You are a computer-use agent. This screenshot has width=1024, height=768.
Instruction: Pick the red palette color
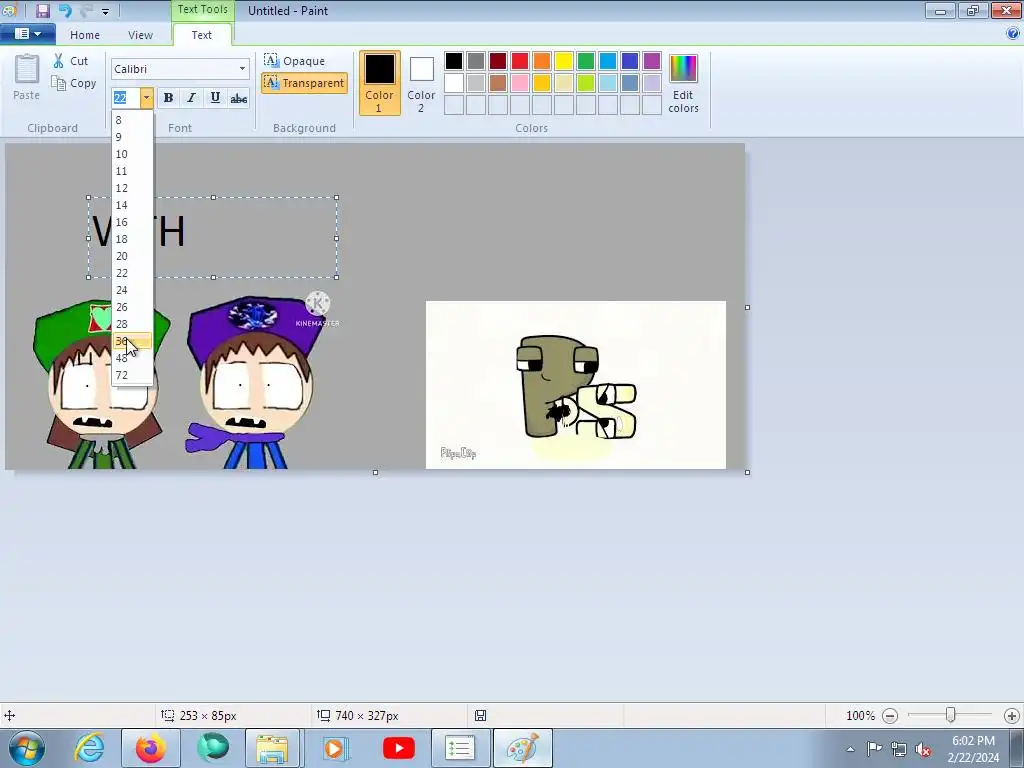click(x=520, y=61)
